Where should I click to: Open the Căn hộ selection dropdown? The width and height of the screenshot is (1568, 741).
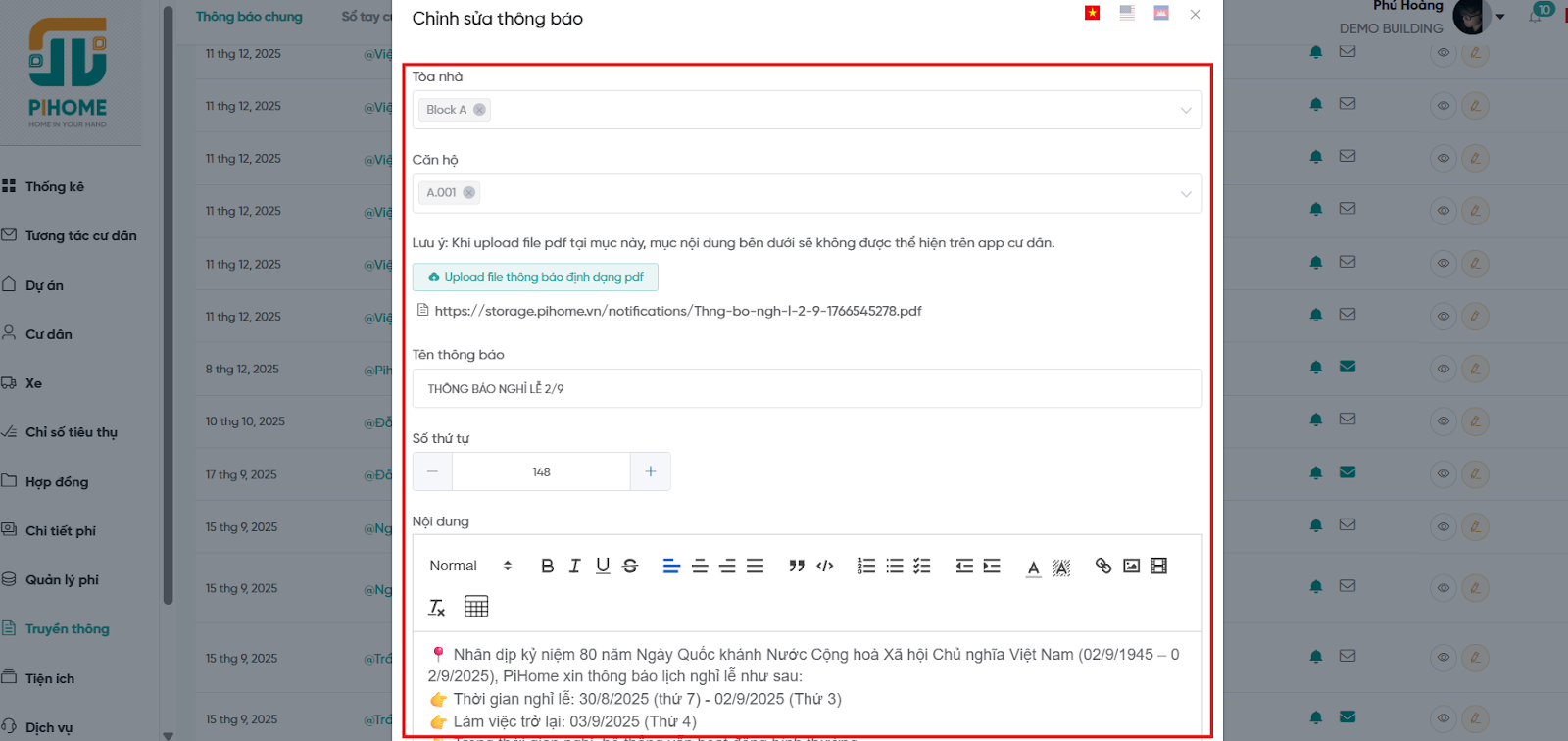tap(1186, 193)
